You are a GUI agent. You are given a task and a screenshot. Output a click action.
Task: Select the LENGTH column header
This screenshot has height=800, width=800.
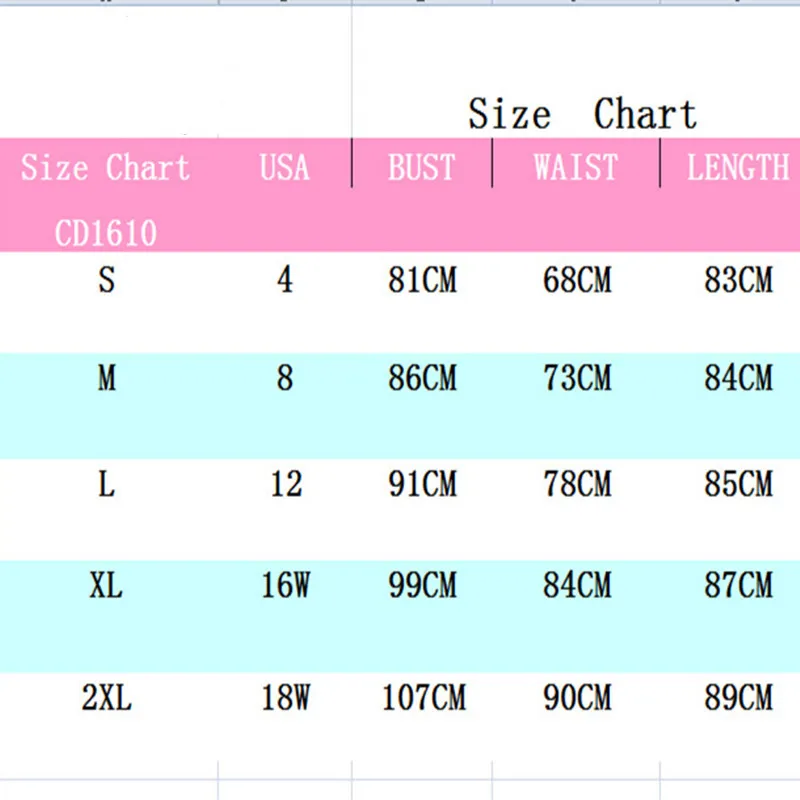[738, 167]
